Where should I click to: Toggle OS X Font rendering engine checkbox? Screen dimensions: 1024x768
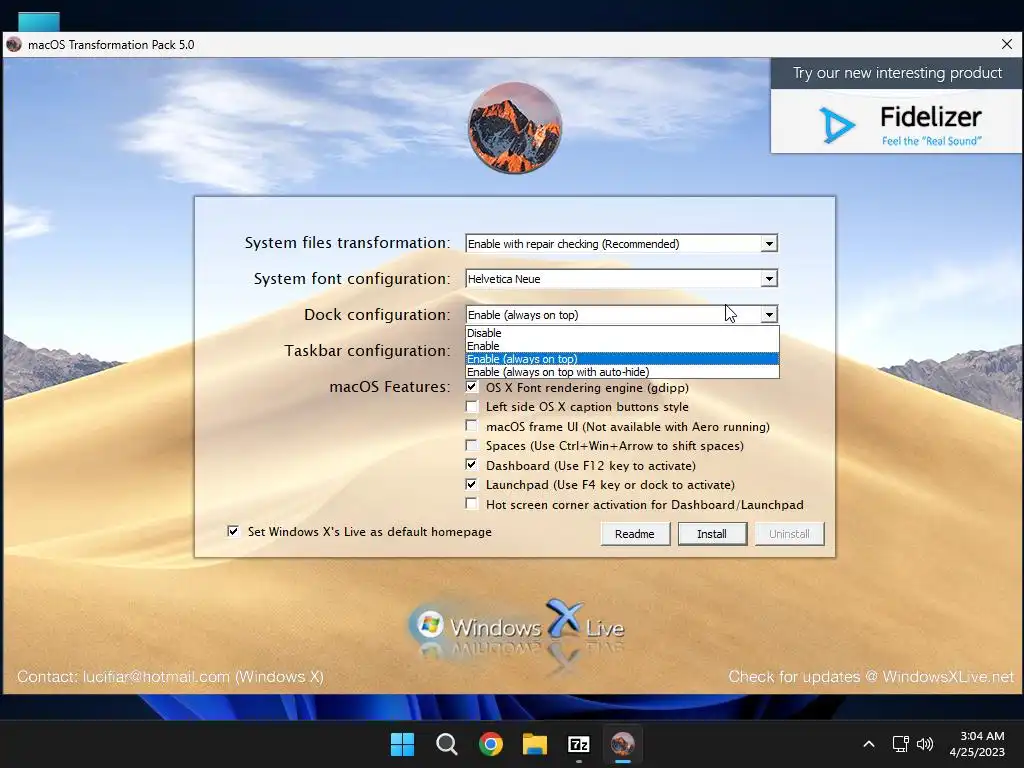472,387
